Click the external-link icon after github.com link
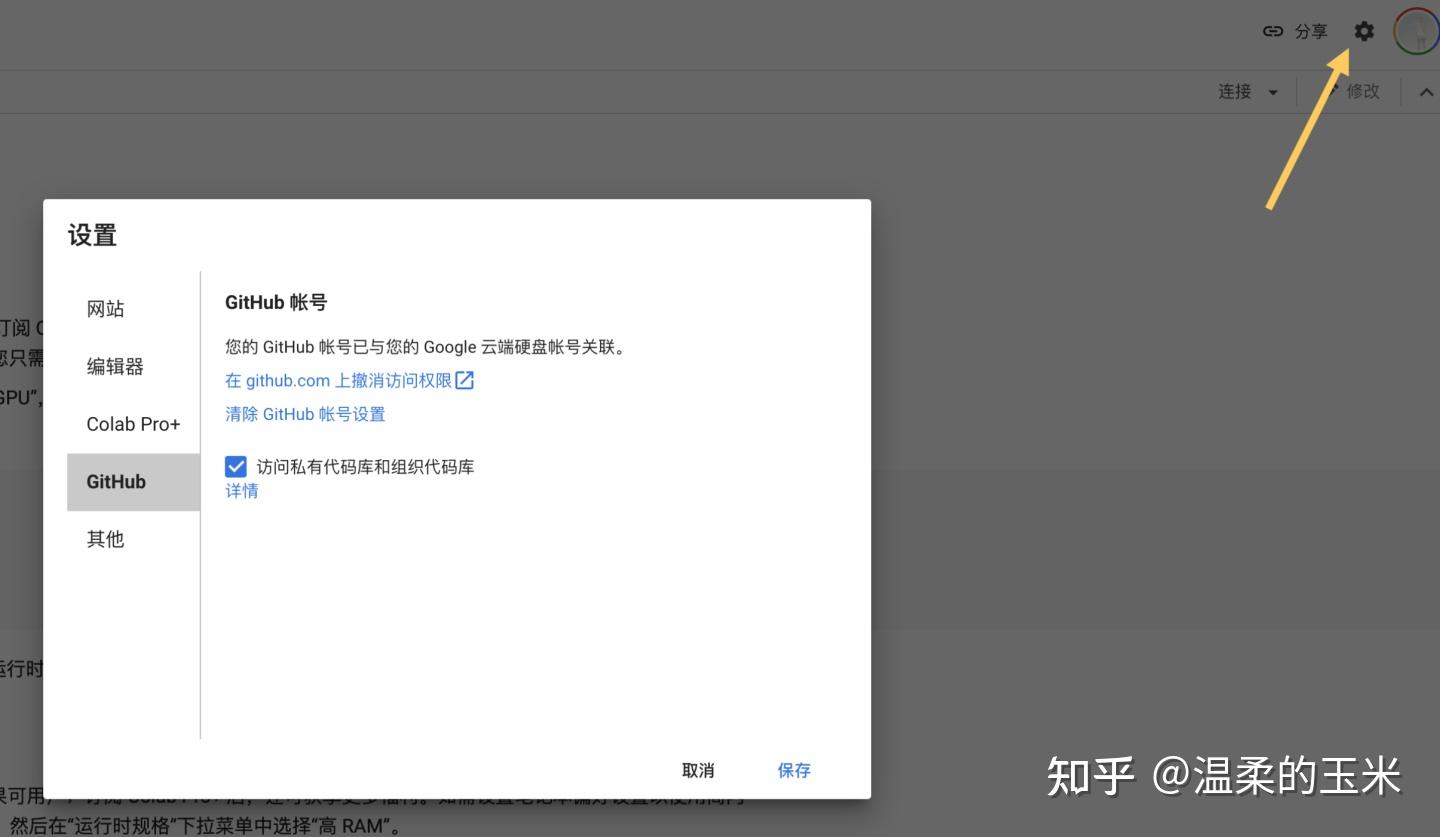Screen dimensions: 1440x837 tap(464, 380)
